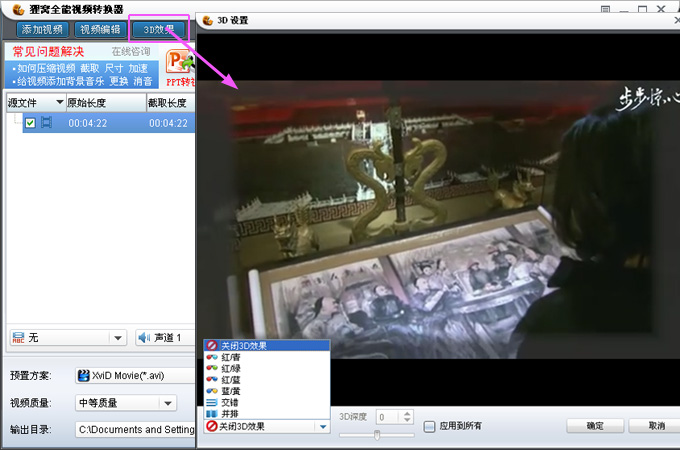The height and width of the screenshot is (450, 680).
Task: Open the 视频质量 中等质量 dropdown
Action: pos(126,403)
